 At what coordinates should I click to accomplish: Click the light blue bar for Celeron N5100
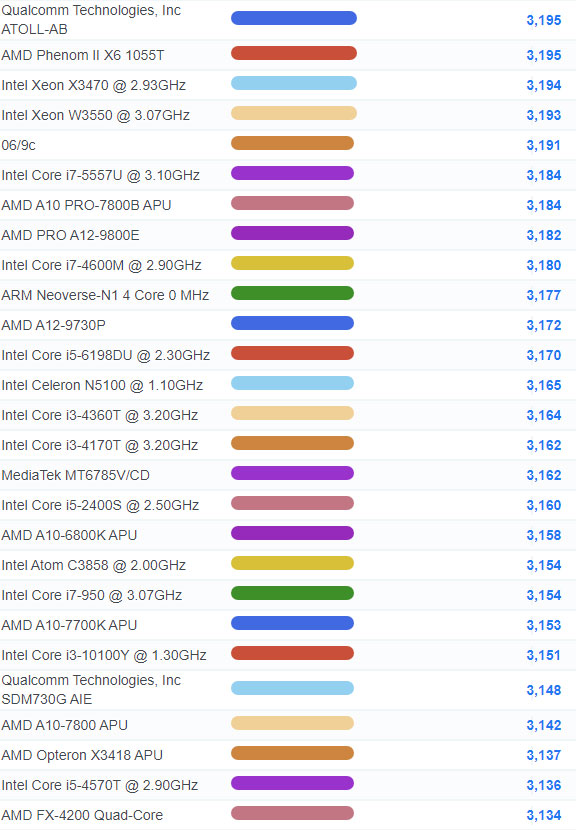pyautogui.click(x=292, y=383)
